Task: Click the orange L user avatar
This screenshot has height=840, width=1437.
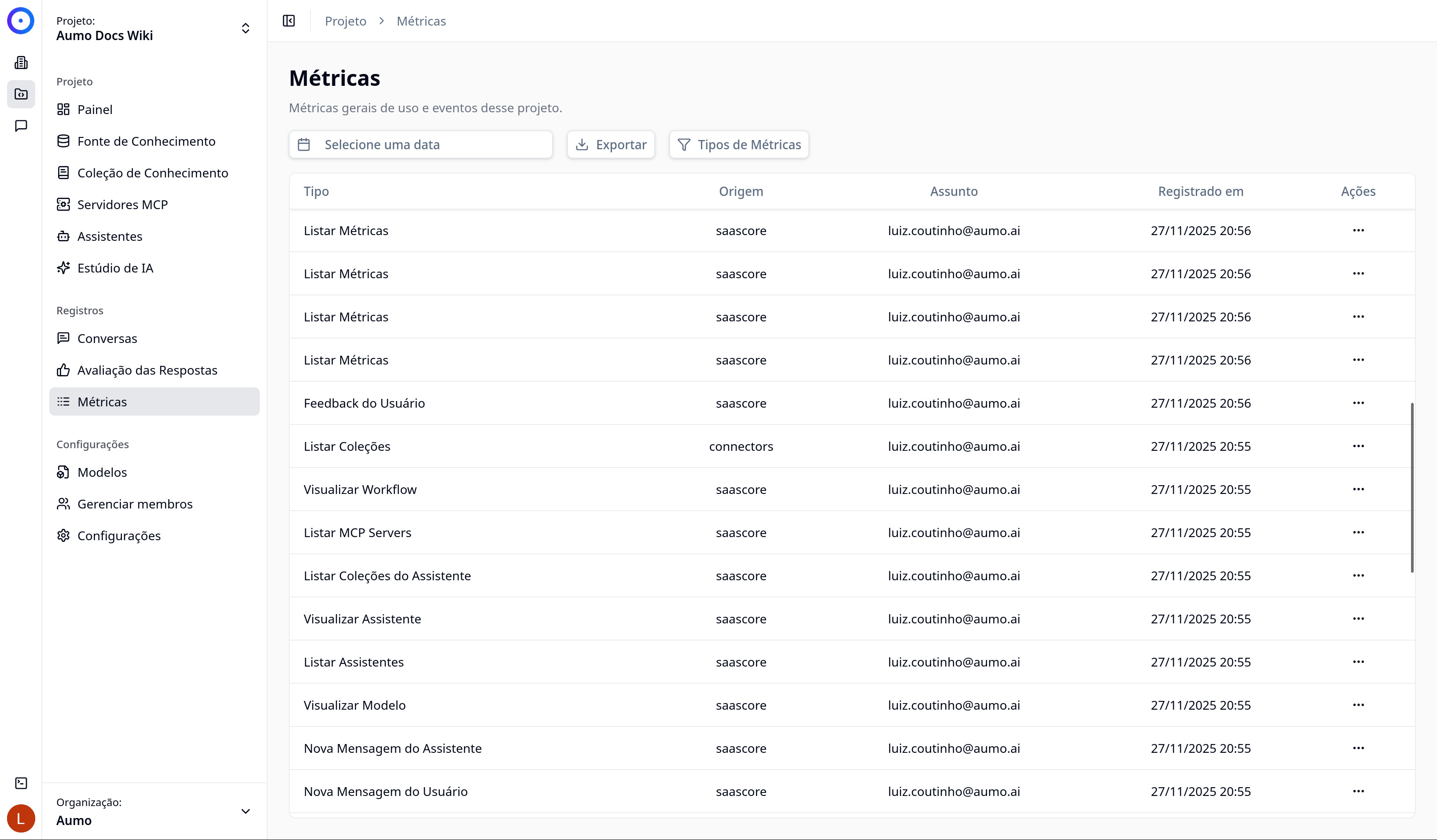Action: click(x=21, y=818)
